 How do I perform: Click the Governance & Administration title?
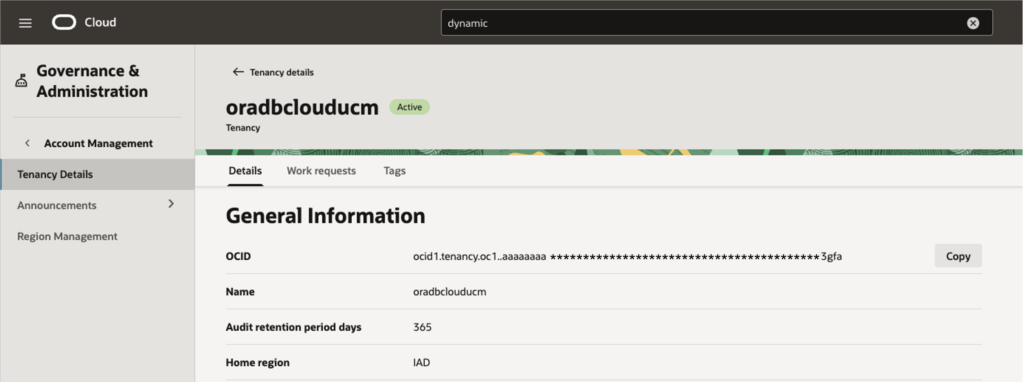(92, 81)
